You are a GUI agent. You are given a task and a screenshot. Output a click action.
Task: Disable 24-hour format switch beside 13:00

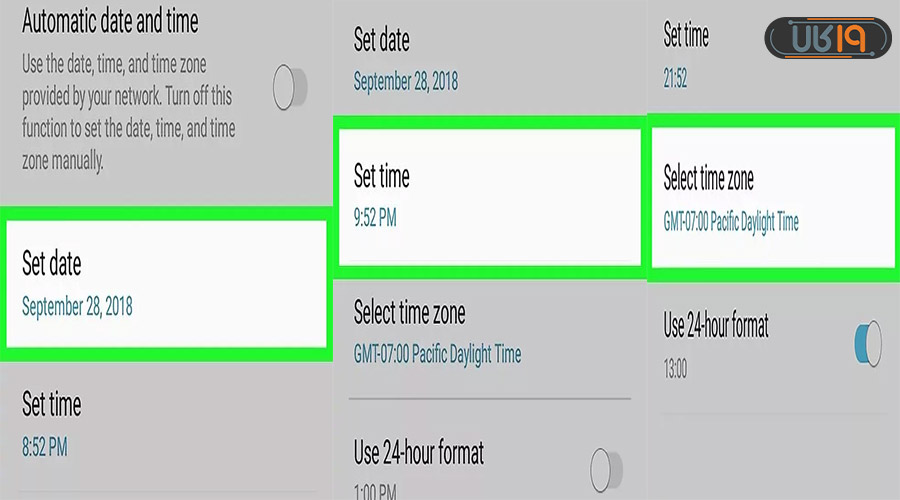pyautogui.click(x=867, y=343)
